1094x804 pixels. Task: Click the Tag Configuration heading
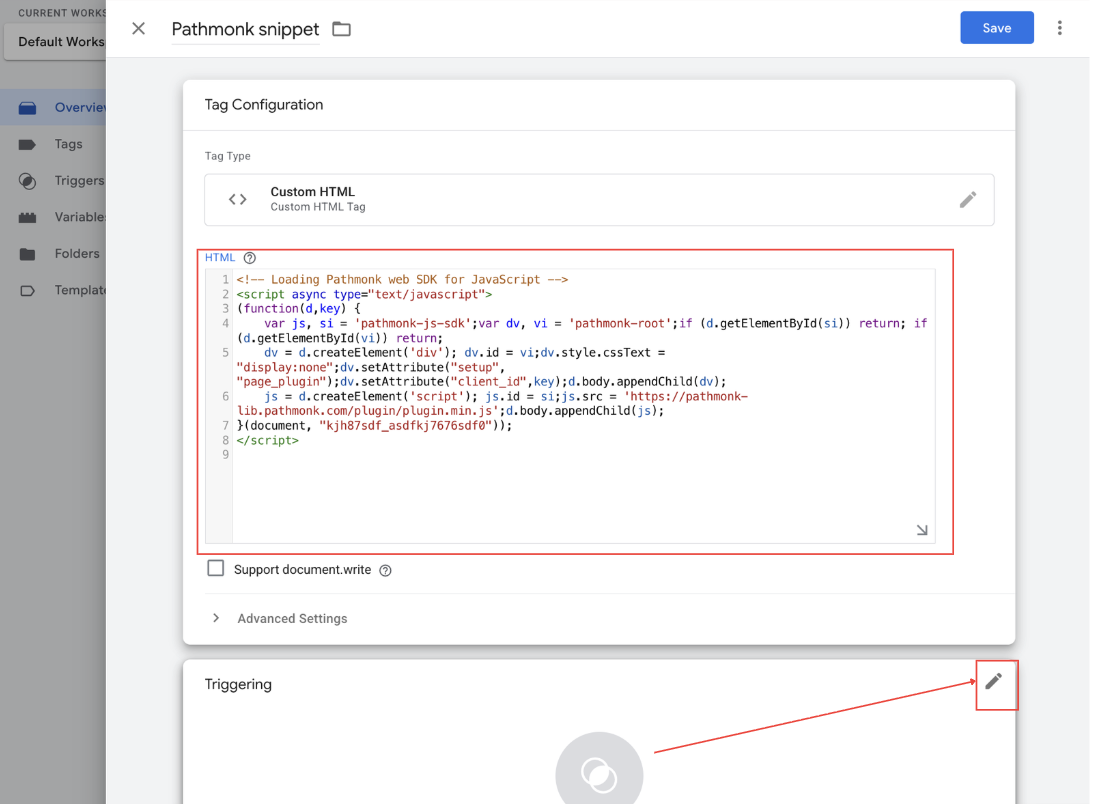tap(264, 105)
